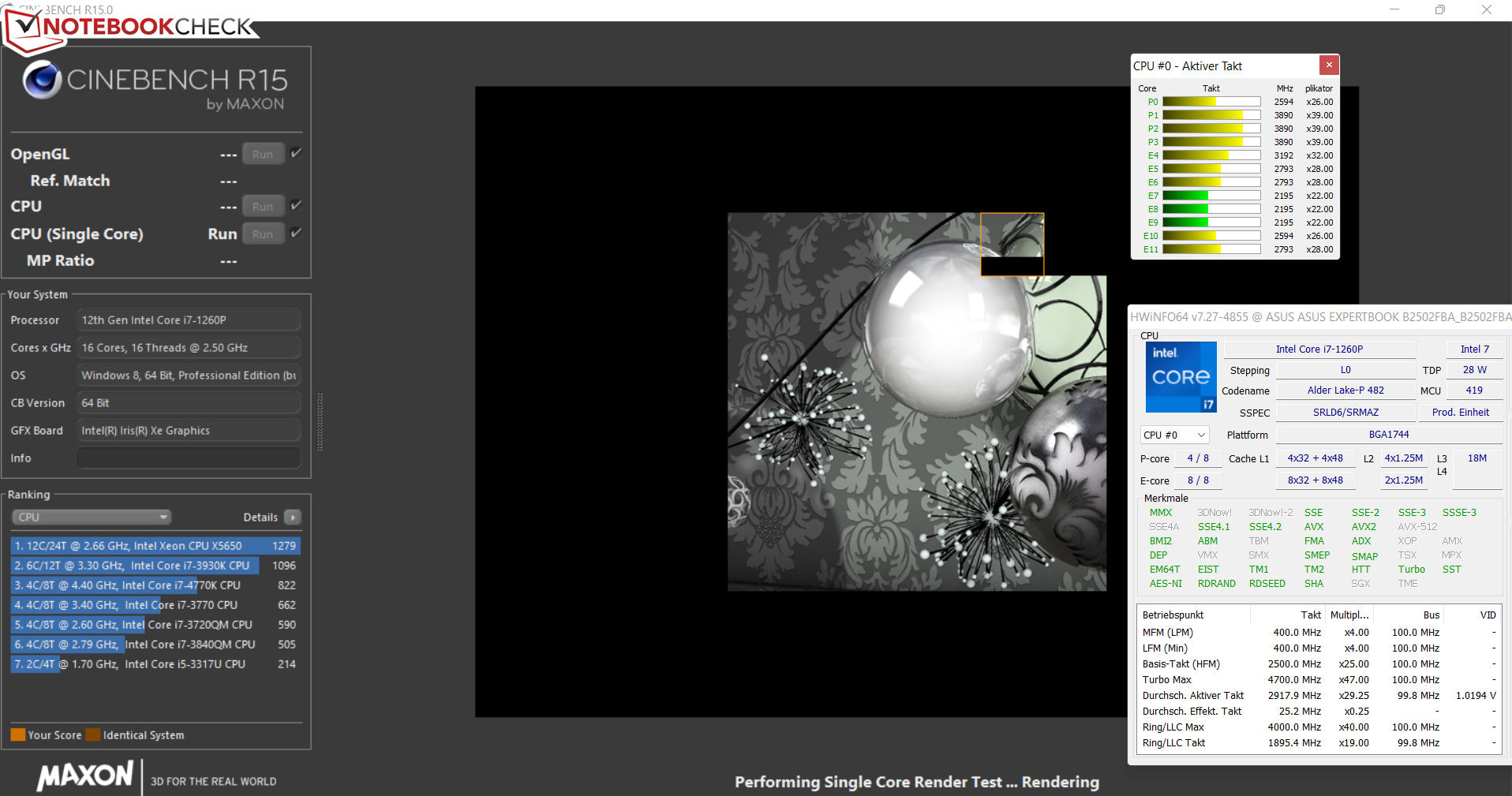Image resolution: width=1512 pixels, height=796 pixels.
Task: Click the Intel Core i7 badge in HWiNFO
Action: (1181, 377)
